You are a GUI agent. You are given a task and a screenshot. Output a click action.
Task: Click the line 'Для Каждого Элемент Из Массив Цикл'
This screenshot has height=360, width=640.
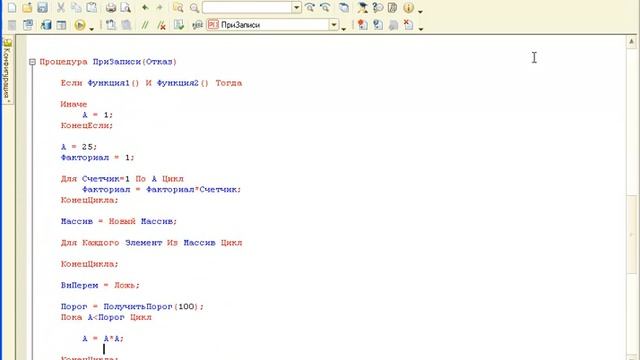(151, 243)
